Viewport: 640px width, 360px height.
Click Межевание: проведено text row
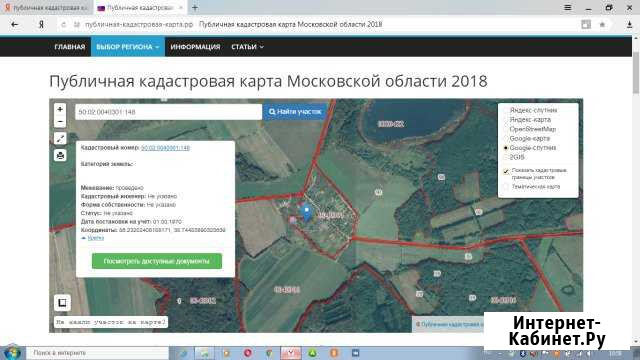coord(112,188)
